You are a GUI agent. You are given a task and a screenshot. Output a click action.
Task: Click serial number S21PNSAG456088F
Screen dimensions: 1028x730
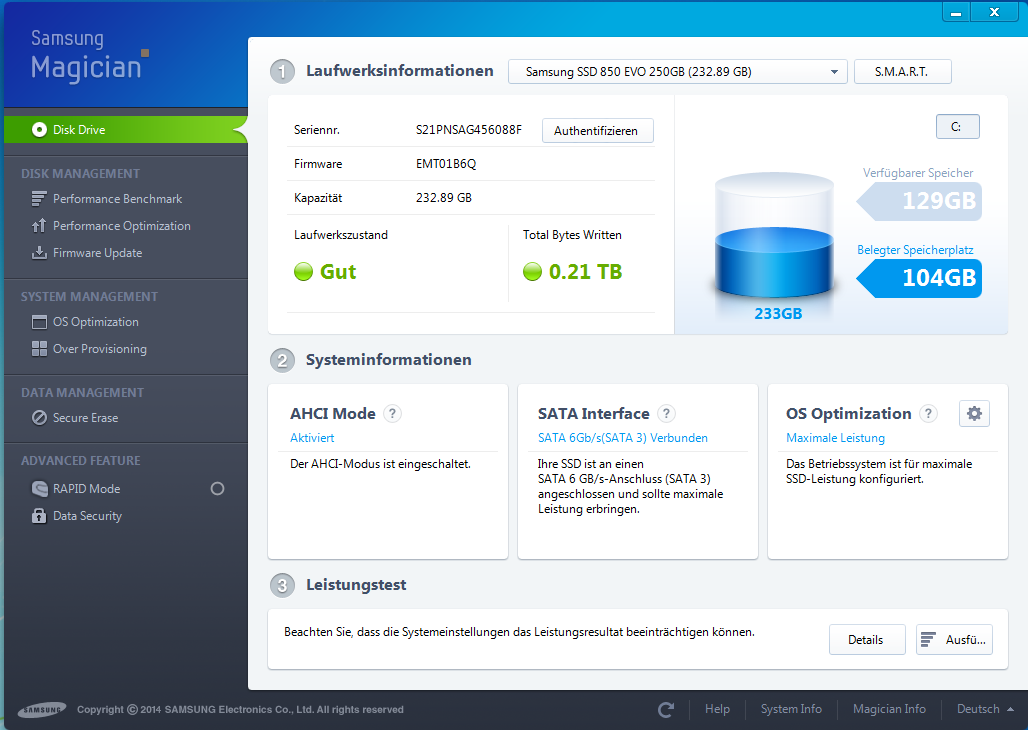pos(469,130)
